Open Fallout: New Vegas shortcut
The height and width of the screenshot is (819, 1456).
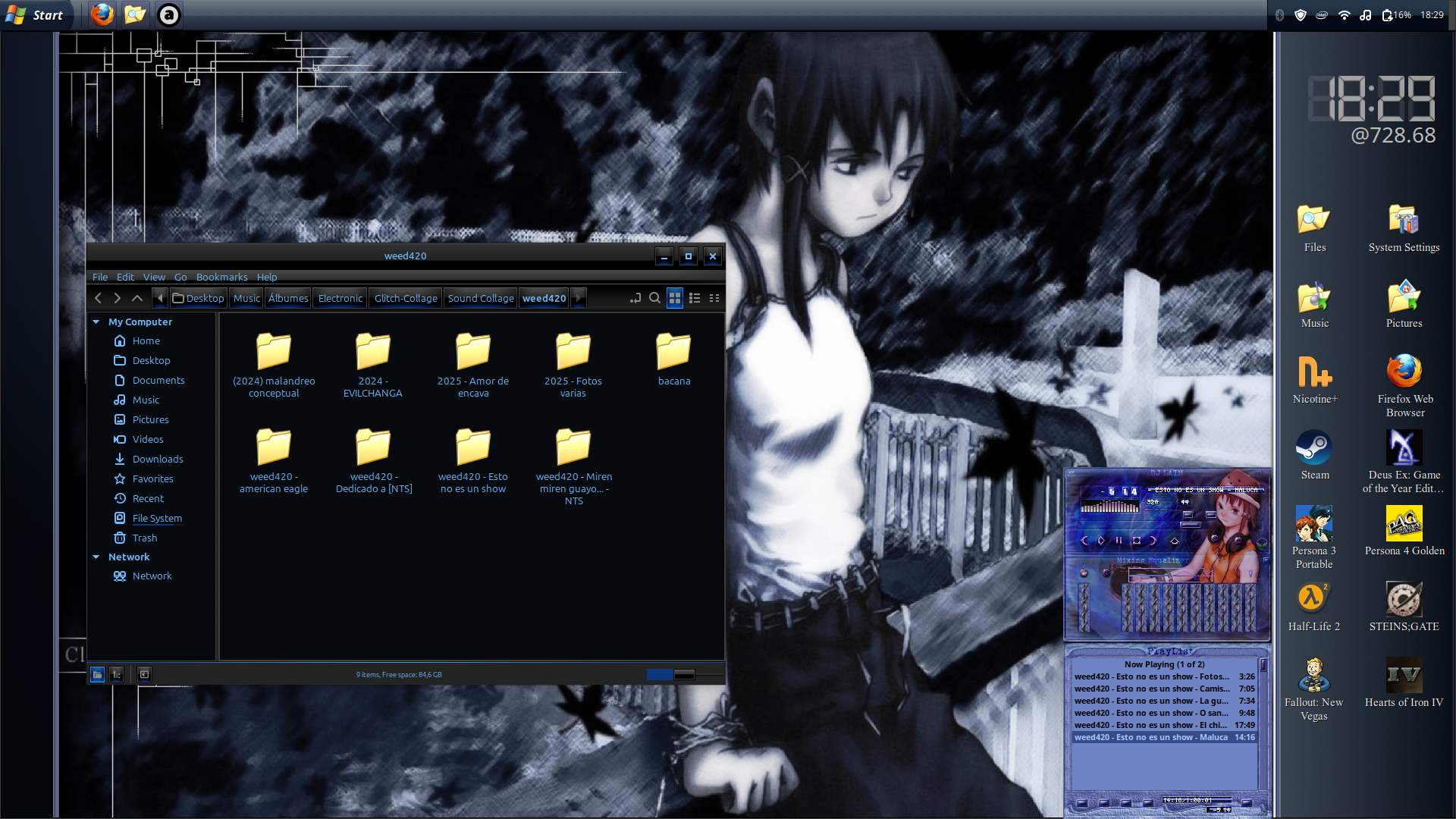point(1313,689)
